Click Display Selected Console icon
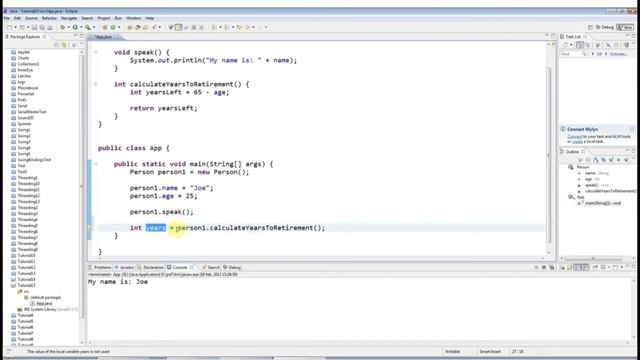Image resolution: width=640 pixels, height=360 pixels. [603, 267]
